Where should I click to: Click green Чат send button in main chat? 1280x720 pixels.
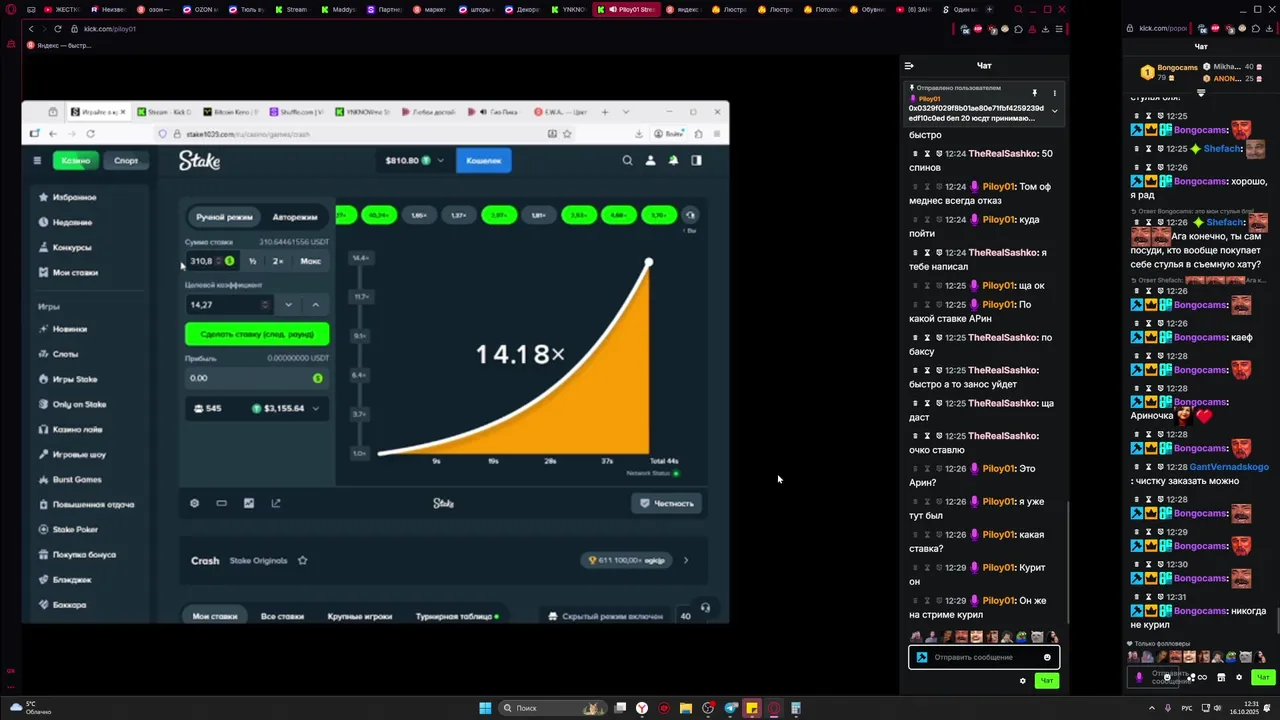click(1046, 681)
